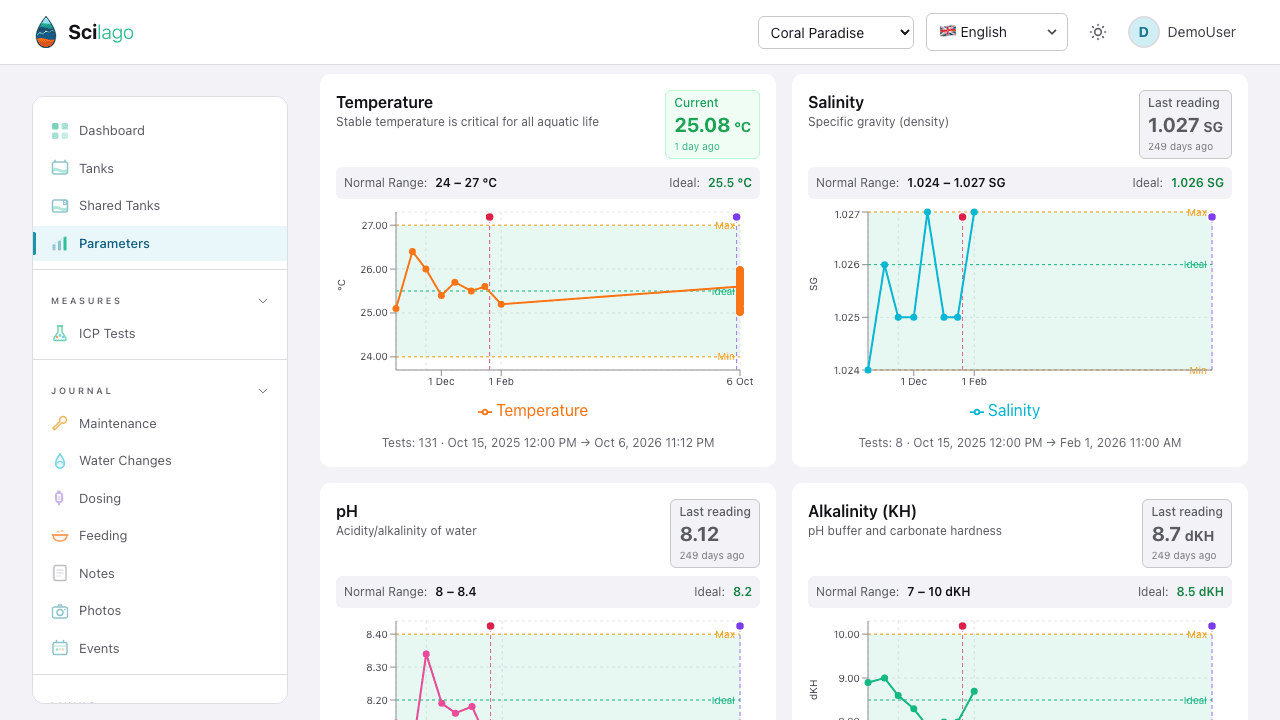Image resolution: width=1280 pixels, height=720 pixels.
Task: Open Maintenance in the Journal section
Action: coord(160,424)
